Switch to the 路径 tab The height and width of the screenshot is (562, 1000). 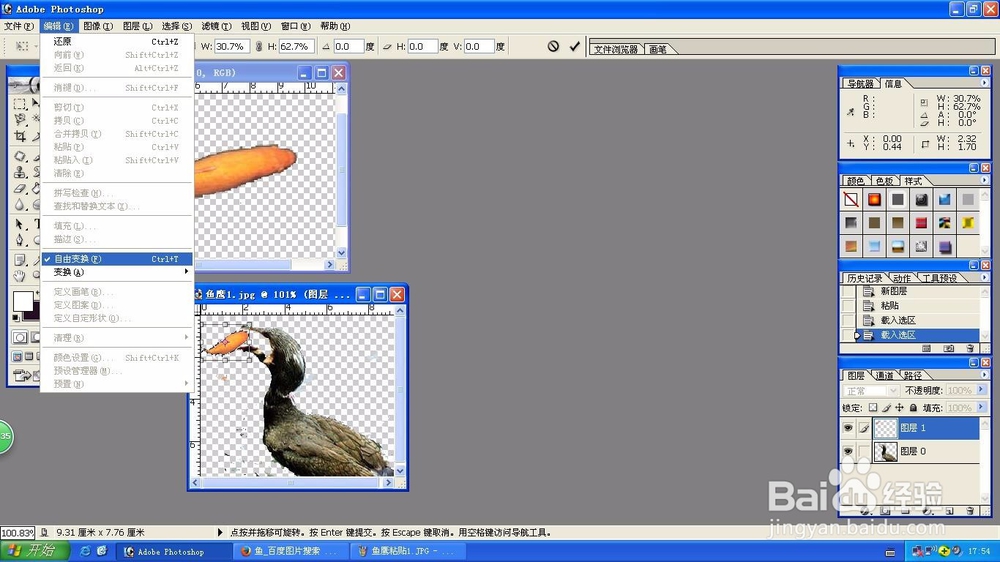click(913, 375)
